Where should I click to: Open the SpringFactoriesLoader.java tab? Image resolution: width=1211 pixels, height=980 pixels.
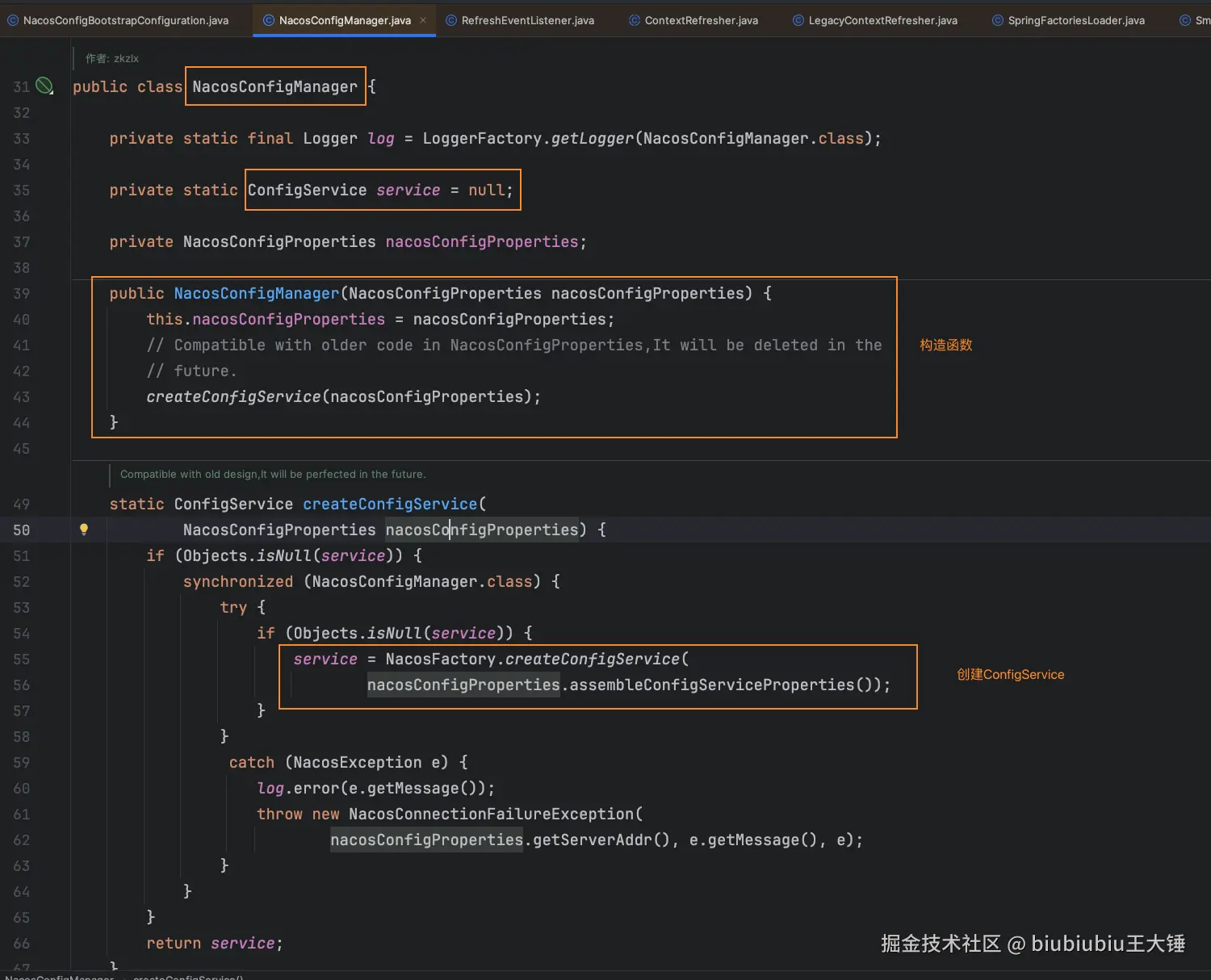[1068, 20]
